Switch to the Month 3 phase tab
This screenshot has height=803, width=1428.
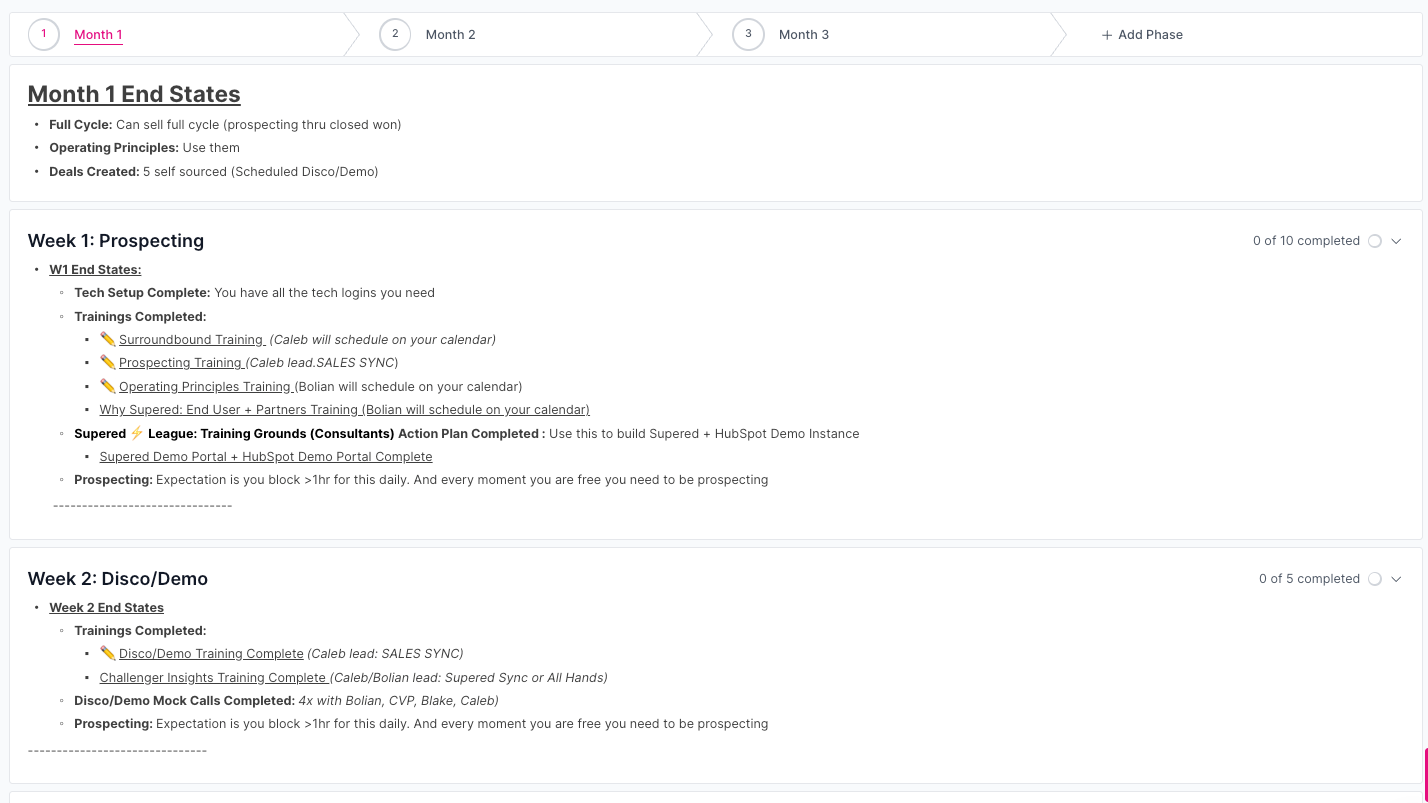point(803,35)
